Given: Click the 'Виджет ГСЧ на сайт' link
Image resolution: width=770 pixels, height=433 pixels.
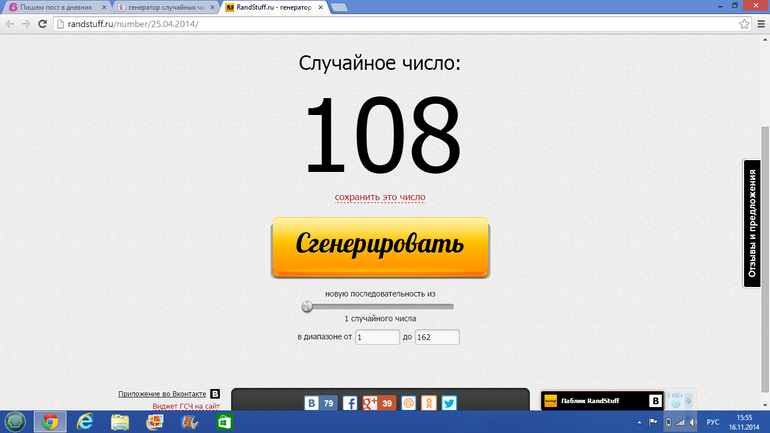Looking at the screenshot, I should pos(186,407).
